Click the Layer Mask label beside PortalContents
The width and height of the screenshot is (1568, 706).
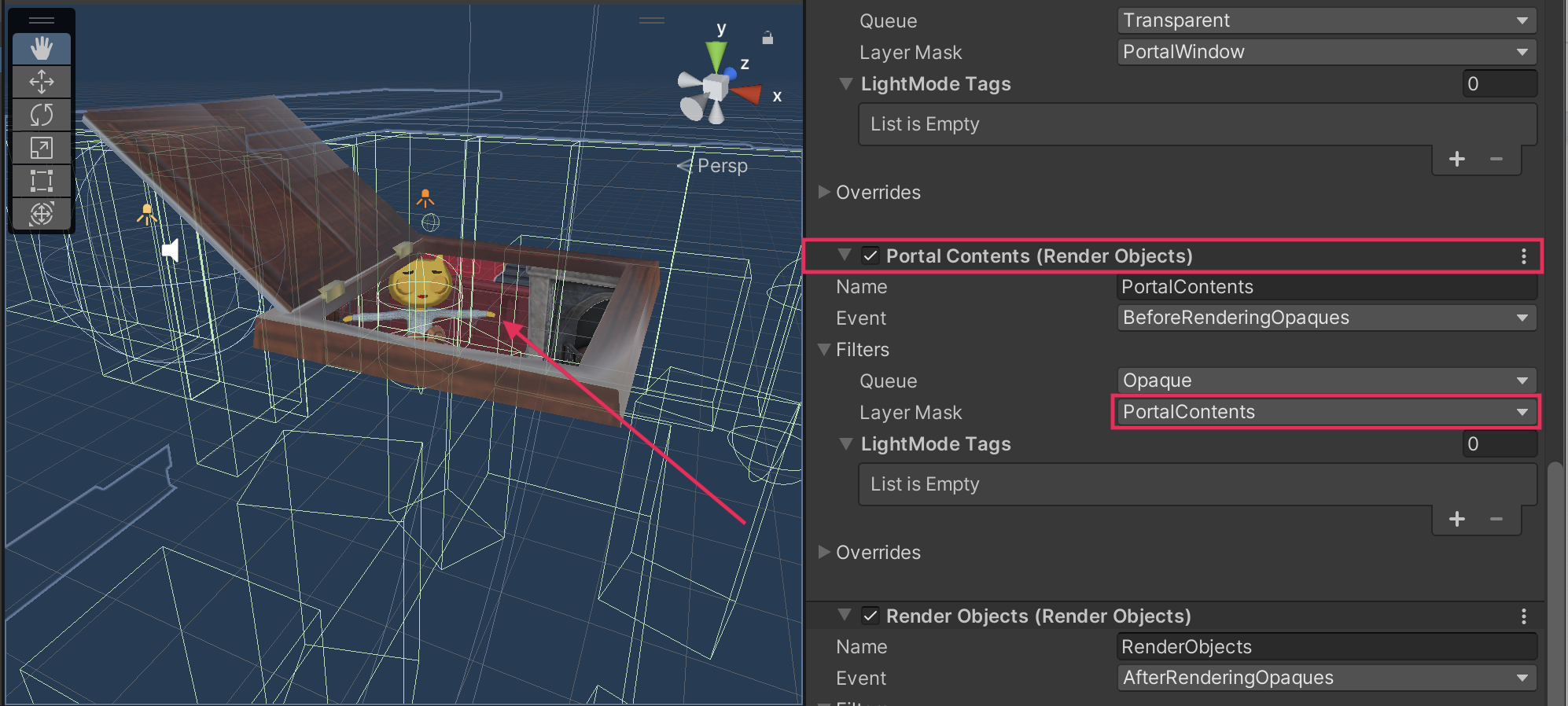(x=911, y=413)
